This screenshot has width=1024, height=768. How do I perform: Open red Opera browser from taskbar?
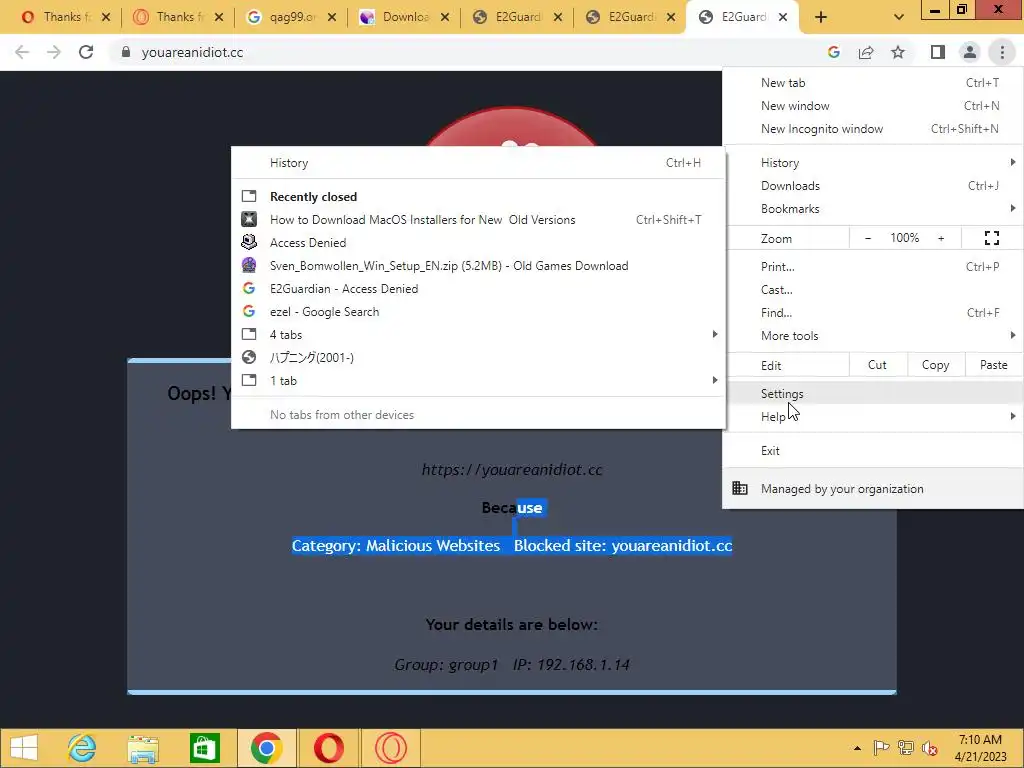coord(328,748)
